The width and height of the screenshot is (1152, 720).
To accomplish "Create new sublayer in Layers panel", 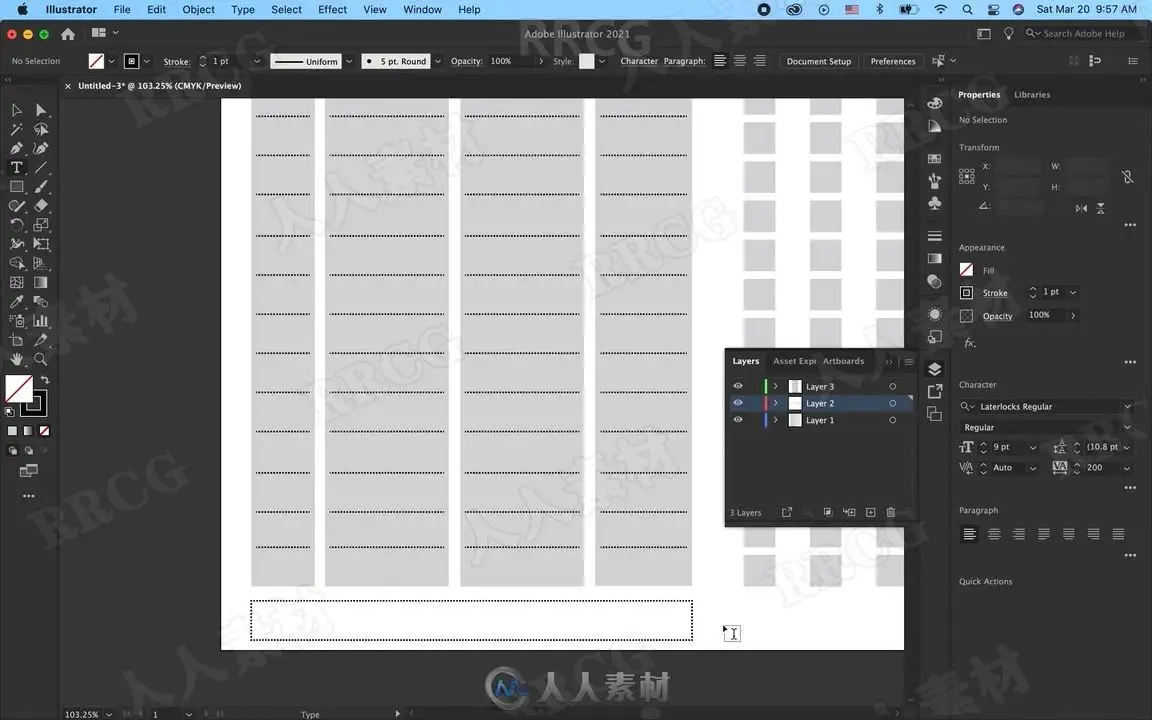I will [849, 512].
